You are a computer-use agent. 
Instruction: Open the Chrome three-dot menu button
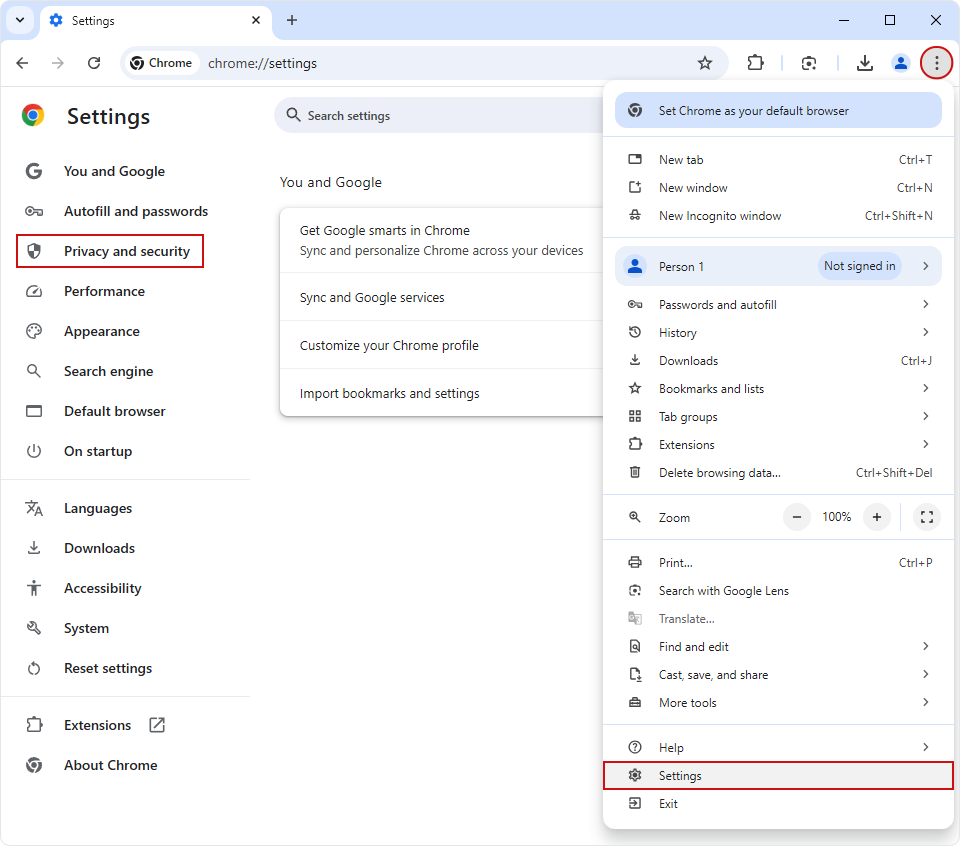[x=936, y=63]
